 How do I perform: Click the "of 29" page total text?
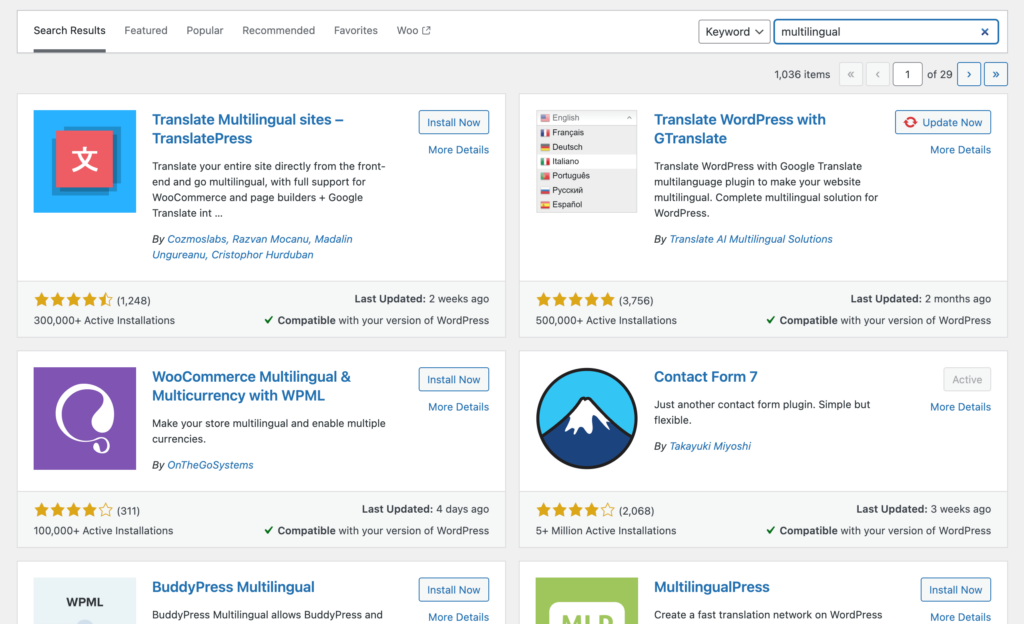(940, 74)
